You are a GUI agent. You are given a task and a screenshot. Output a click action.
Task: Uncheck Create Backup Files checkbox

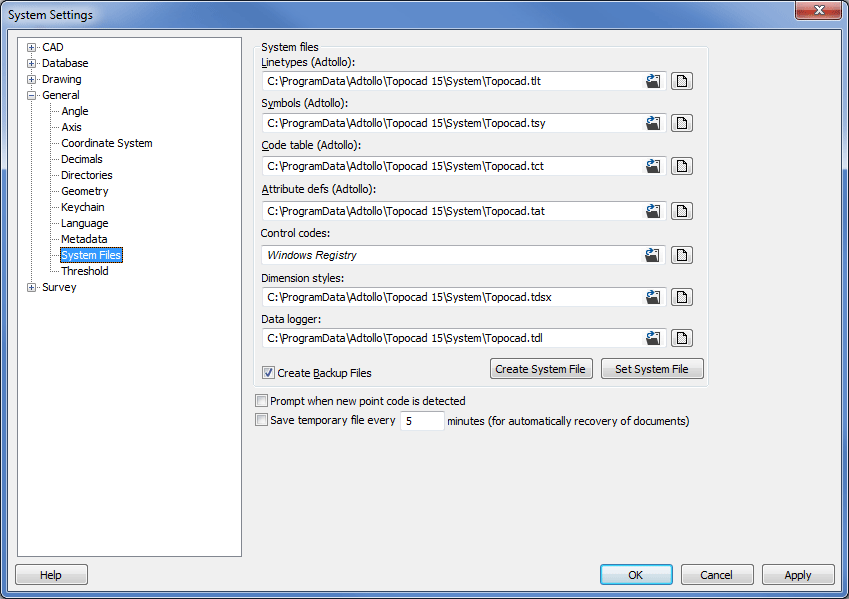point(269,373)
